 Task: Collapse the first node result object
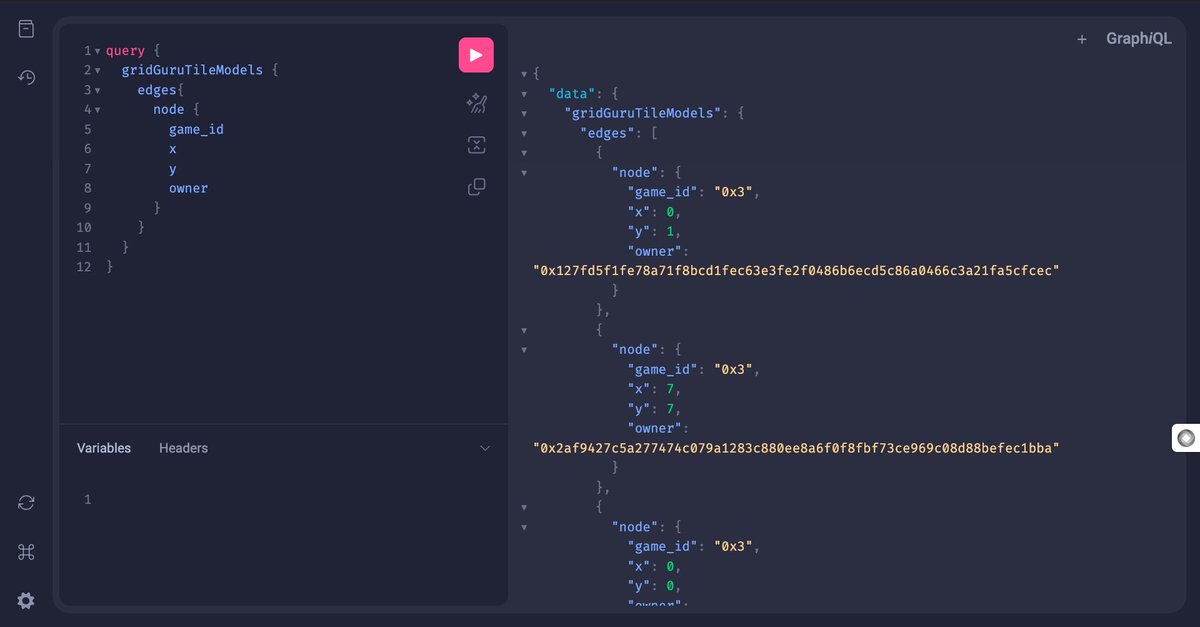(x=524, y=172)
